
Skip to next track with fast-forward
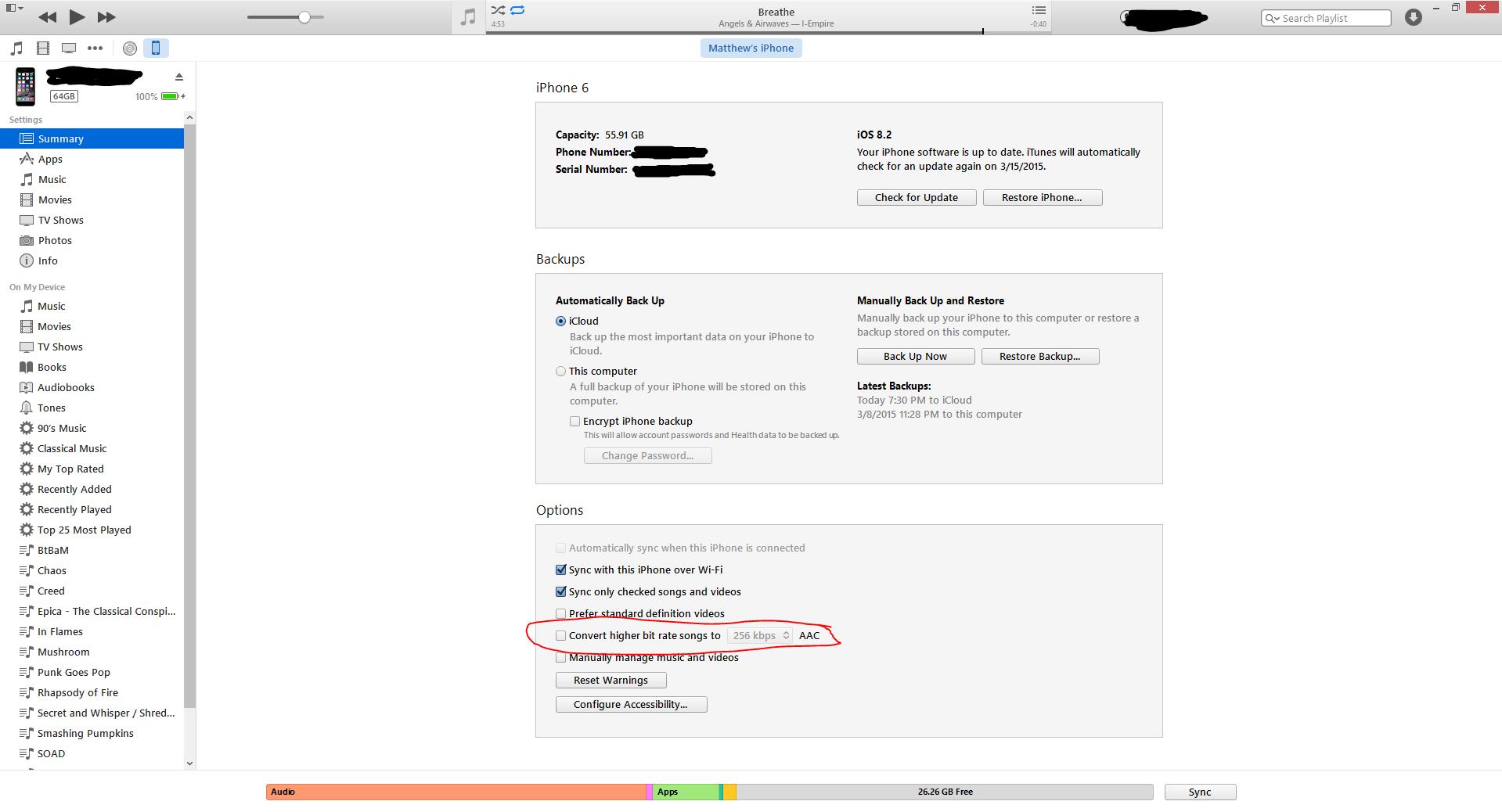(x=106, y=17)
